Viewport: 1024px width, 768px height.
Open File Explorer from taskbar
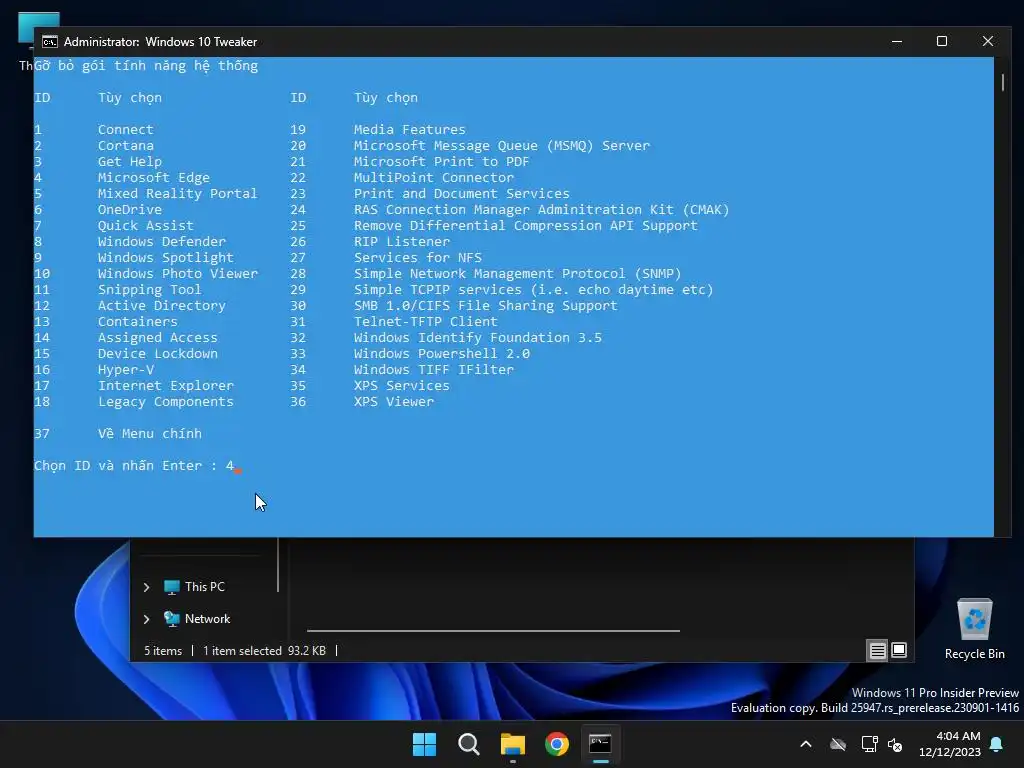coord(513,744)
